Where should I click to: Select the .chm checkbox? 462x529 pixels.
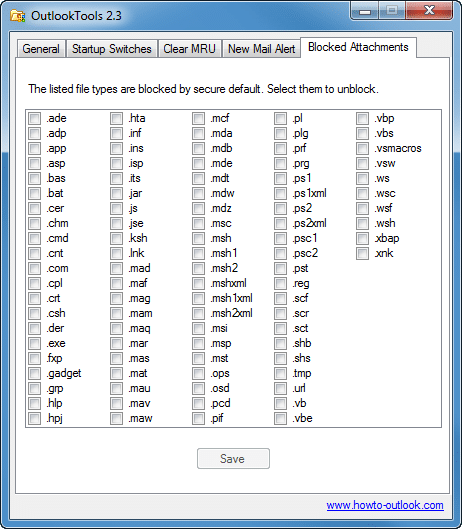tap(34, 223)
